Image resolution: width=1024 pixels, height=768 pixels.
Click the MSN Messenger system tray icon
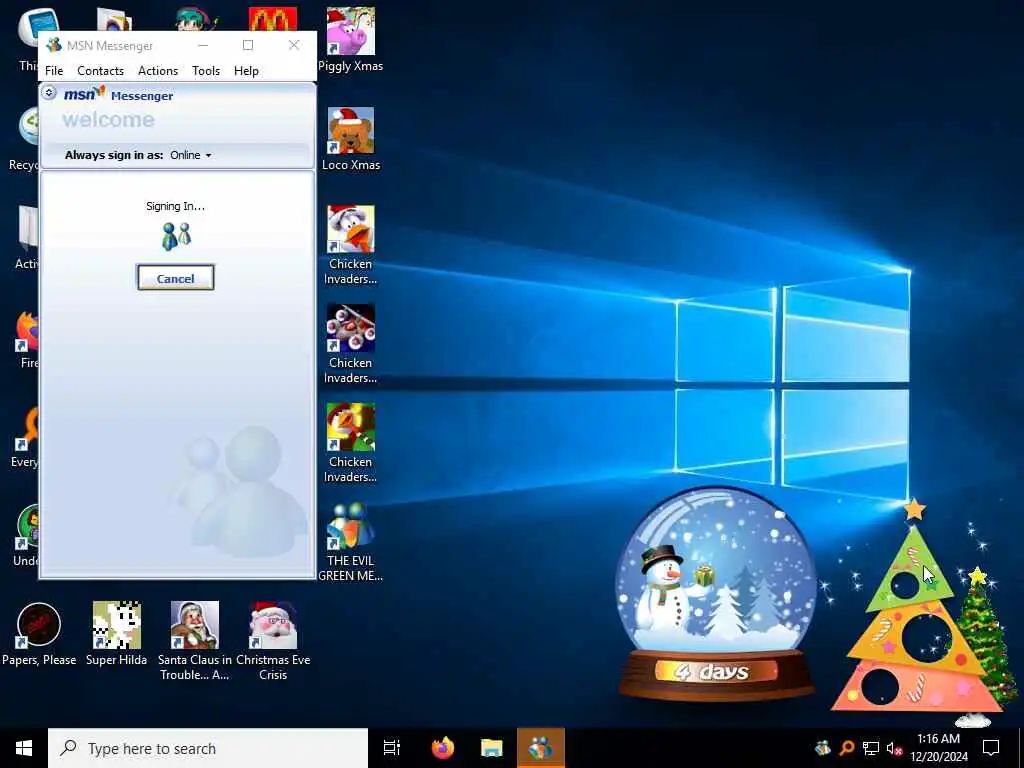point(823,748)
